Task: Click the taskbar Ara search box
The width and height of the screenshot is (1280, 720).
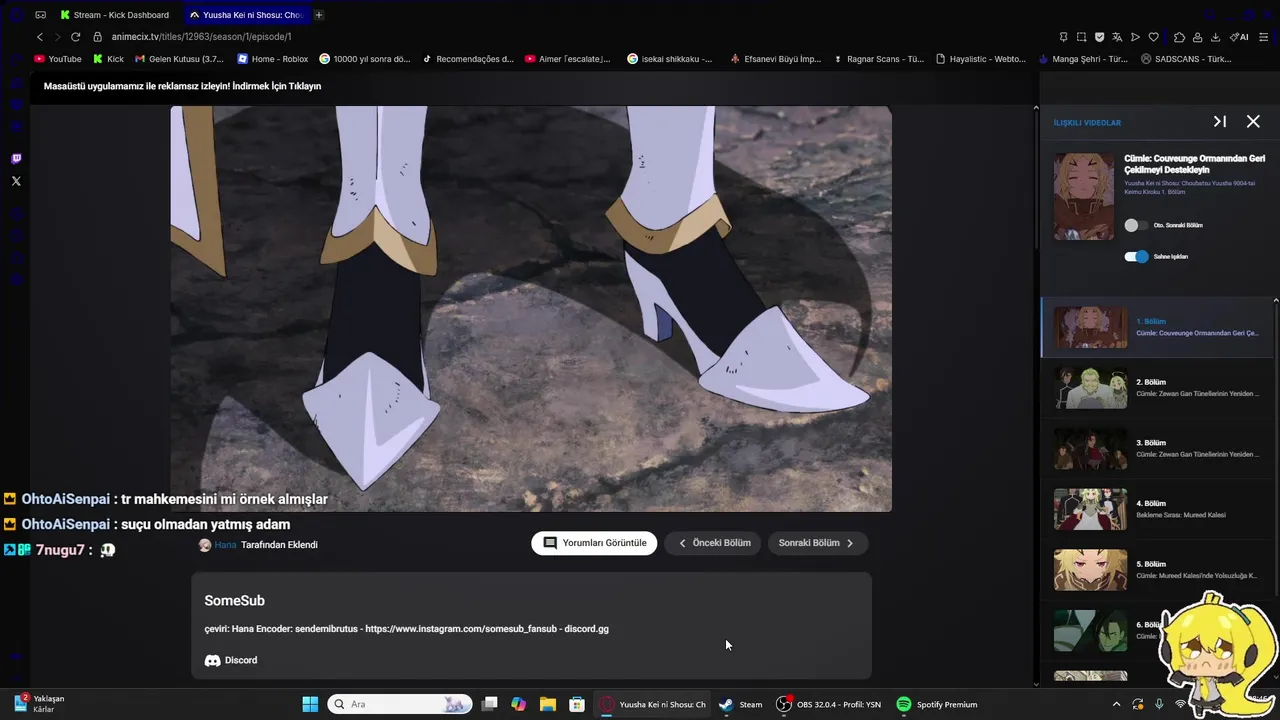Action: (399, 704)
